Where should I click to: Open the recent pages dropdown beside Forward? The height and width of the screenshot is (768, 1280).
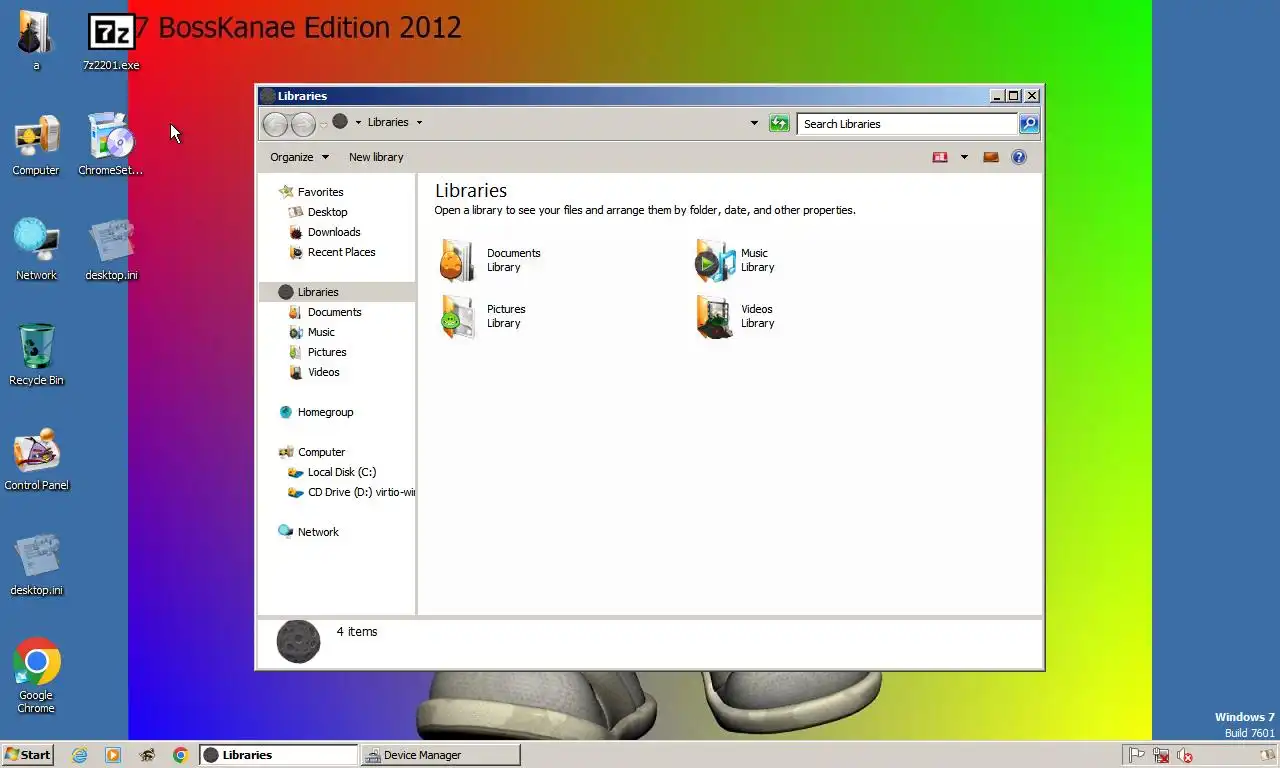(323, 123)
